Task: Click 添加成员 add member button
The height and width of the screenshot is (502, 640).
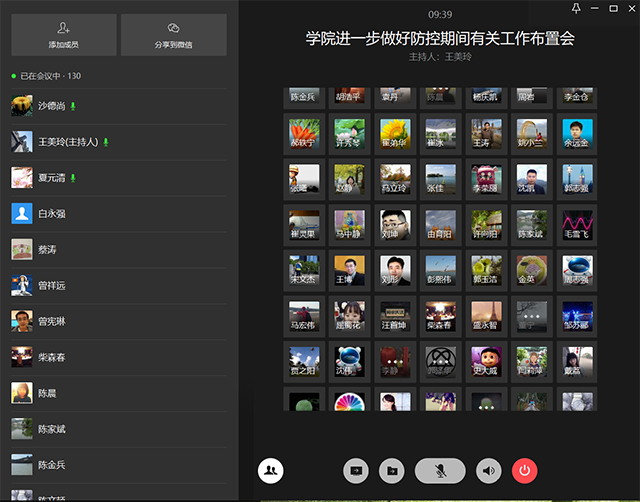Action: (66, 35)
